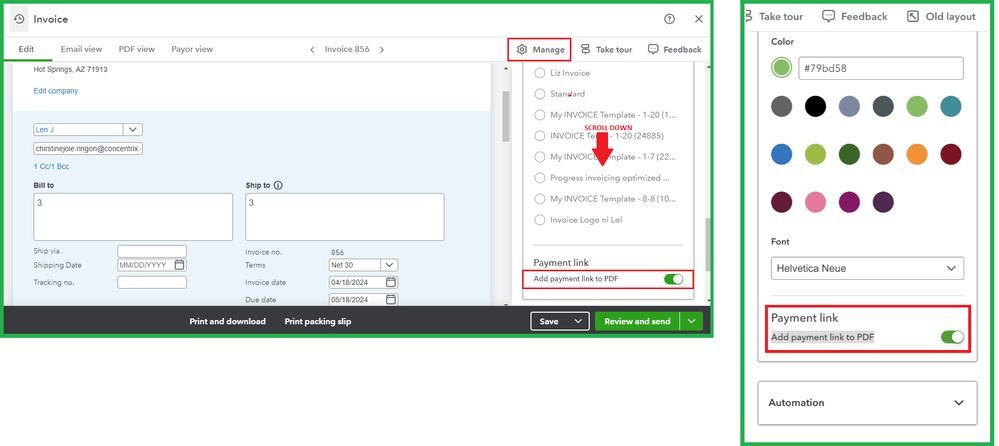999x446 pixels.
Task: Switch to Old layout
Action: point(941,17)
